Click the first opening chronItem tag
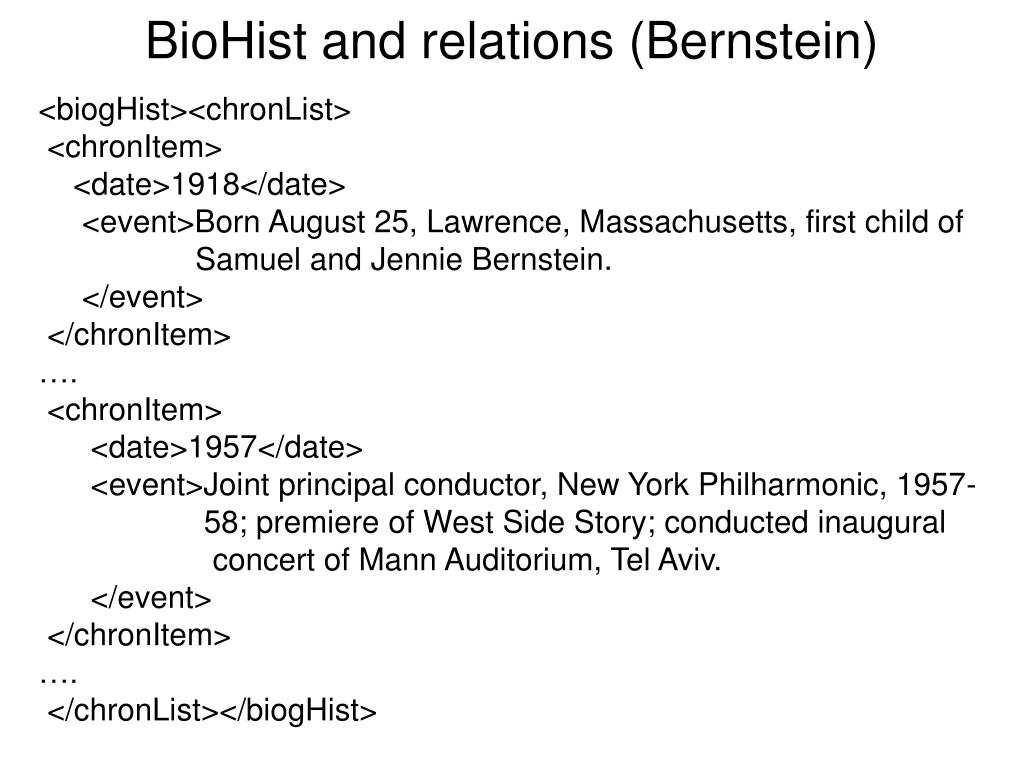1024x768 pixels. [135, 148]
